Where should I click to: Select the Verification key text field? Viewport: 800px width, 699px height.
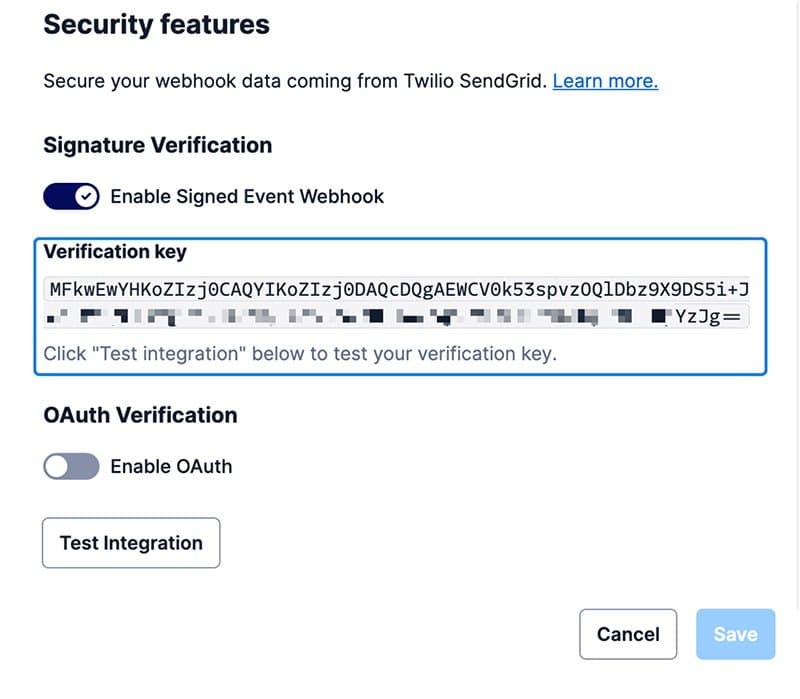click(400, 305)
